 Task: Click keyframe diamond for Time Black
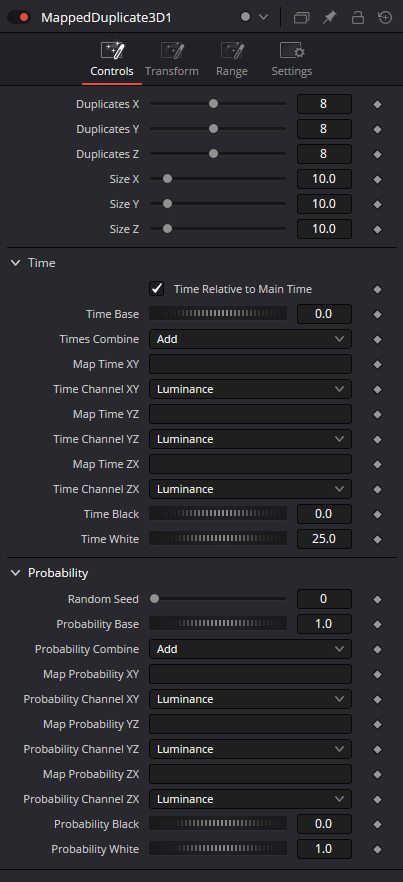[x=378, y=515]
